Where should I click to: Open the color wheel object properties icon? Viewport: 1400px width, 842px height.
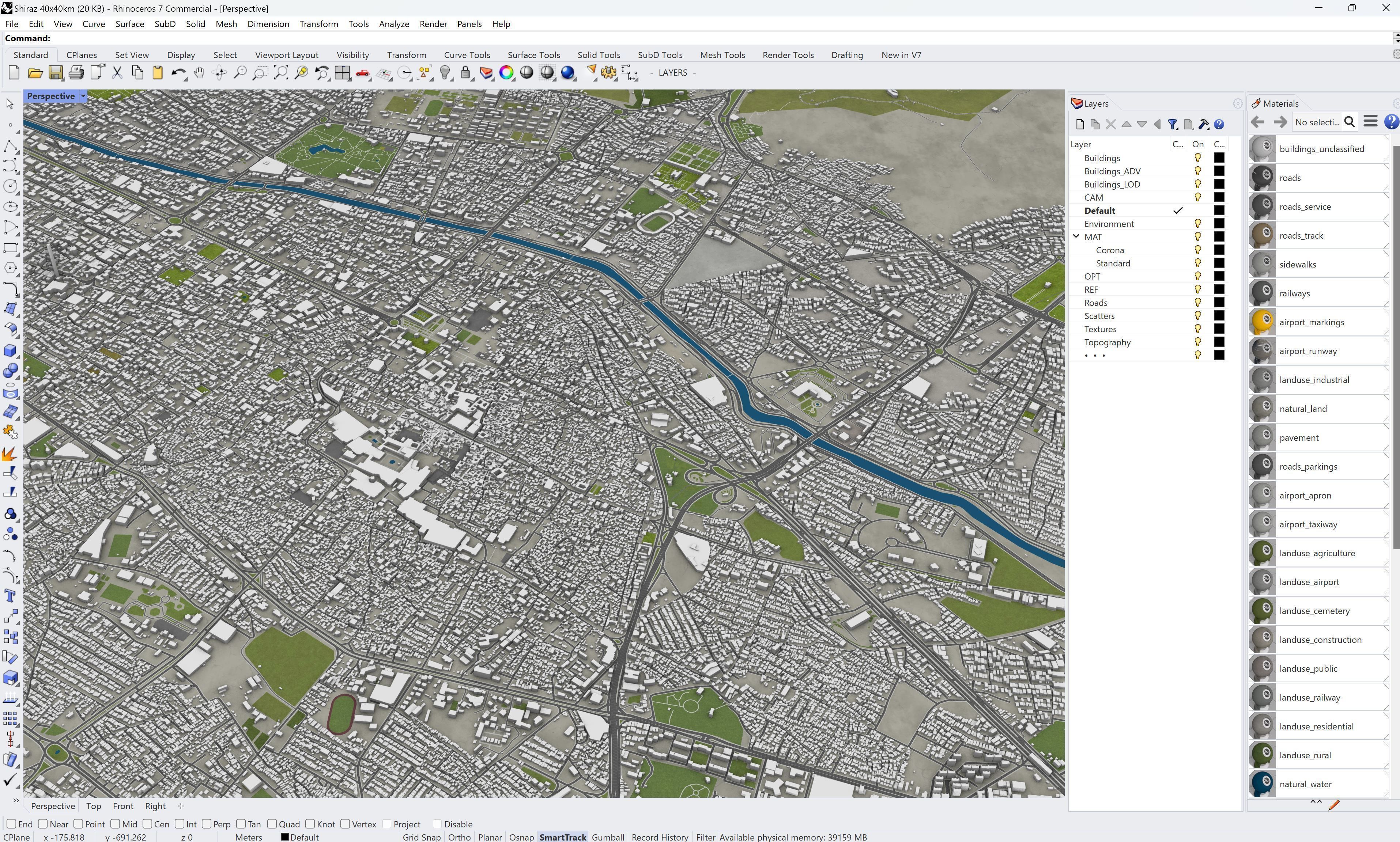pyautogui.click(x=506, y=73)
